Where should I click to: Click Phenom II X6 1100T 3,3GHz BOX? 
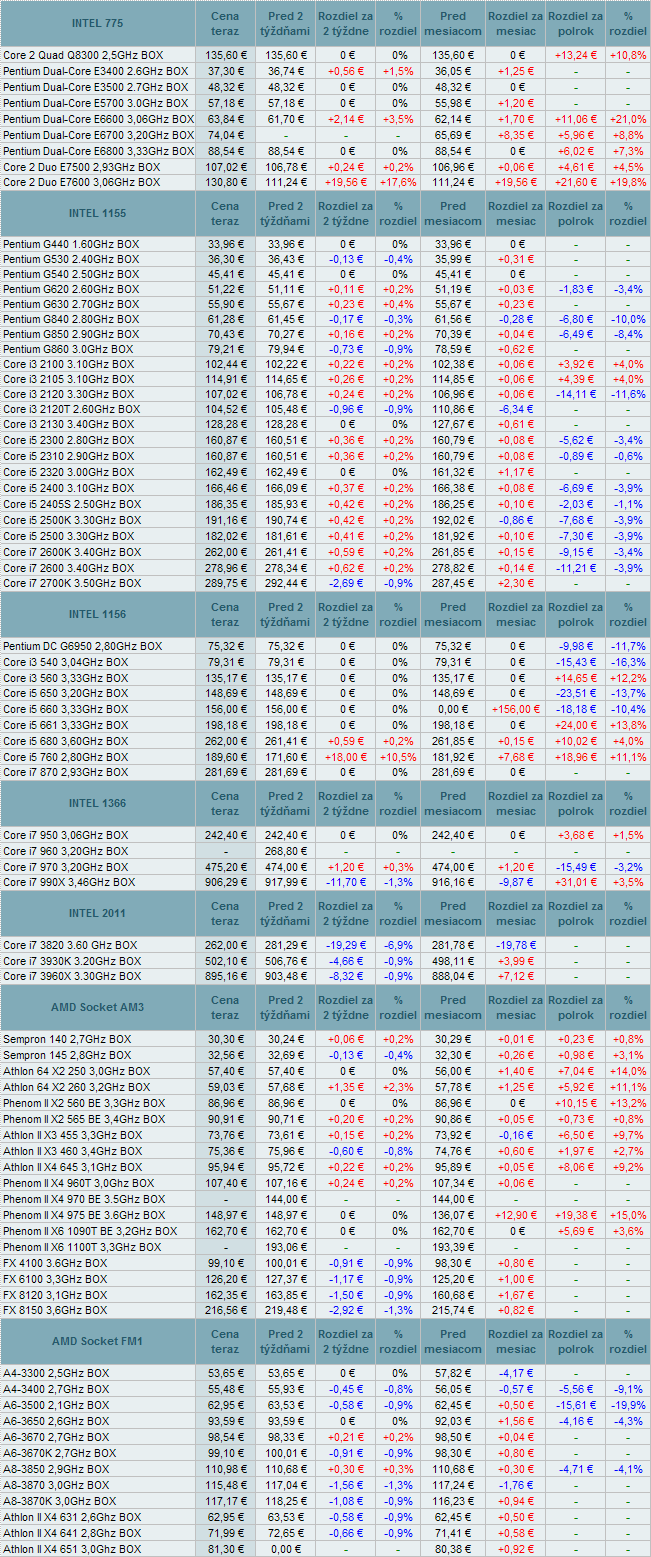[82, 1247]
